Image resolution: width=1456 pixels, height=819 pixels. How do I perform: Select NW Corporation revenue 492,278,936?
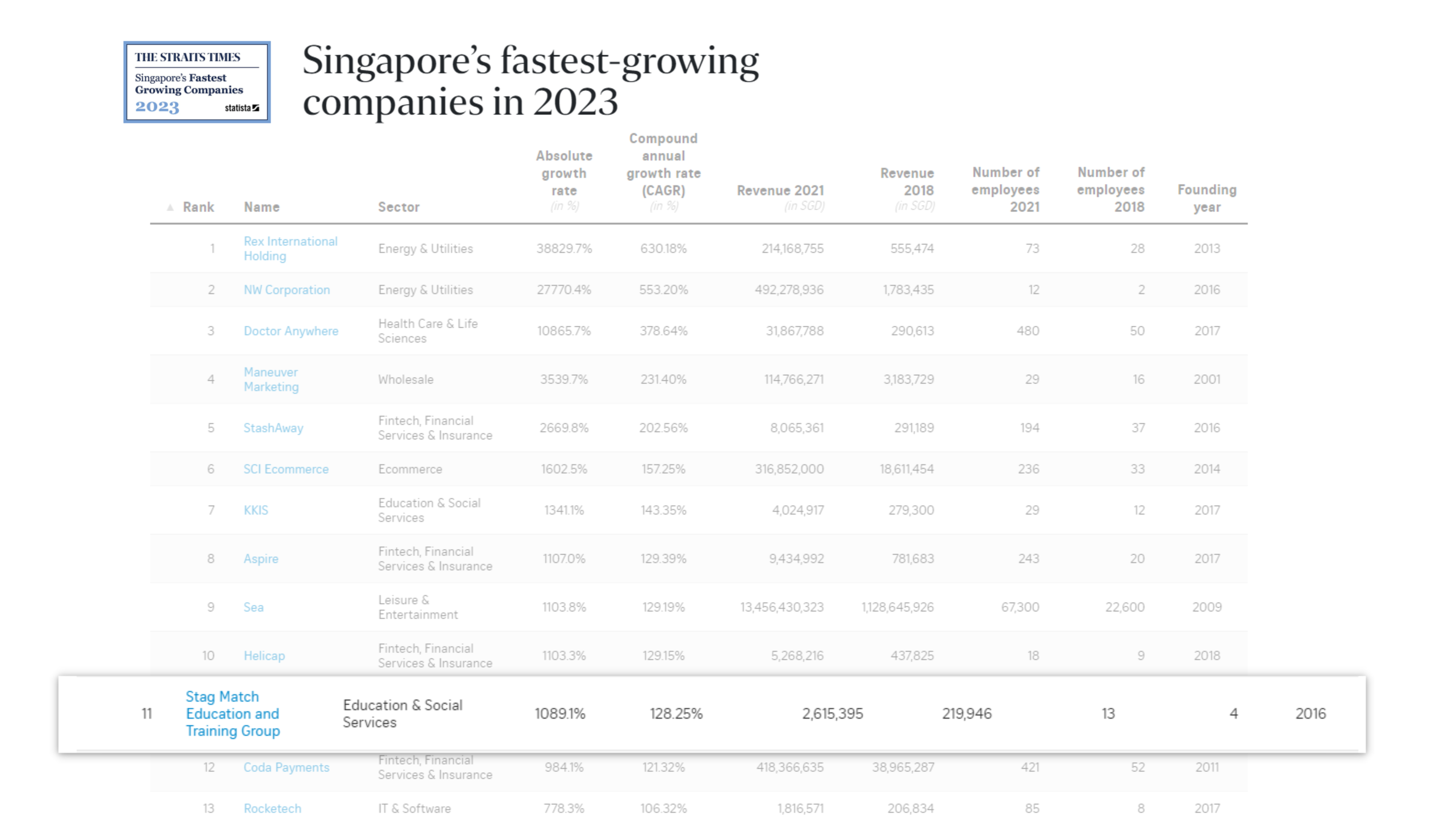[x=789, y=290]
